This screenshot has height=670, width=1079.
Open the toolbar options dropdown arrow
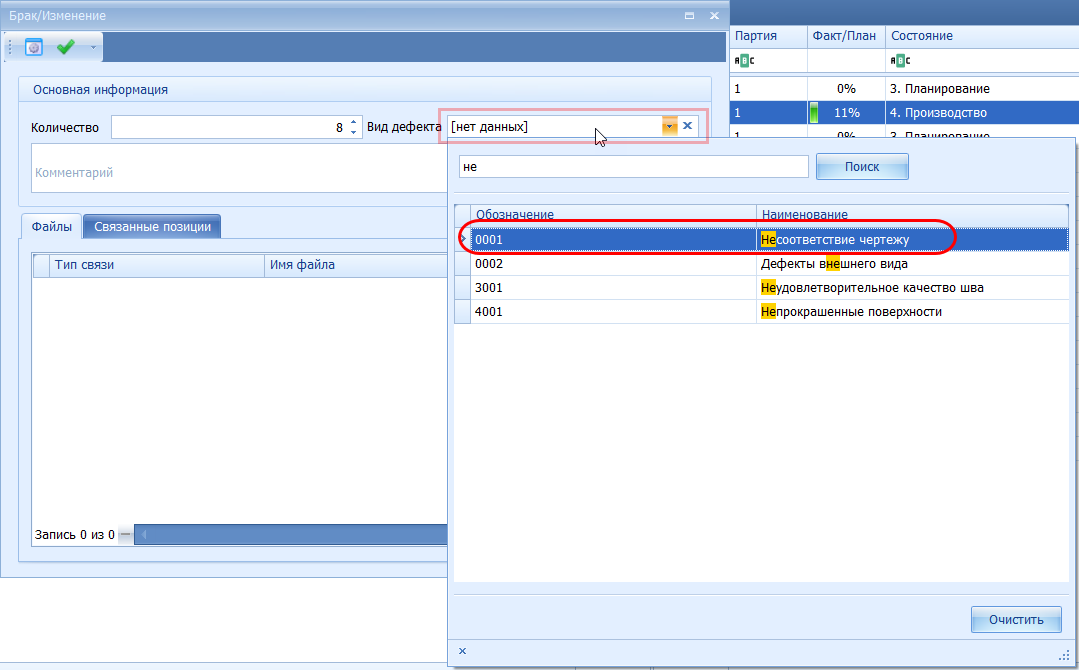pyautogui.click(x=93, y=47)
